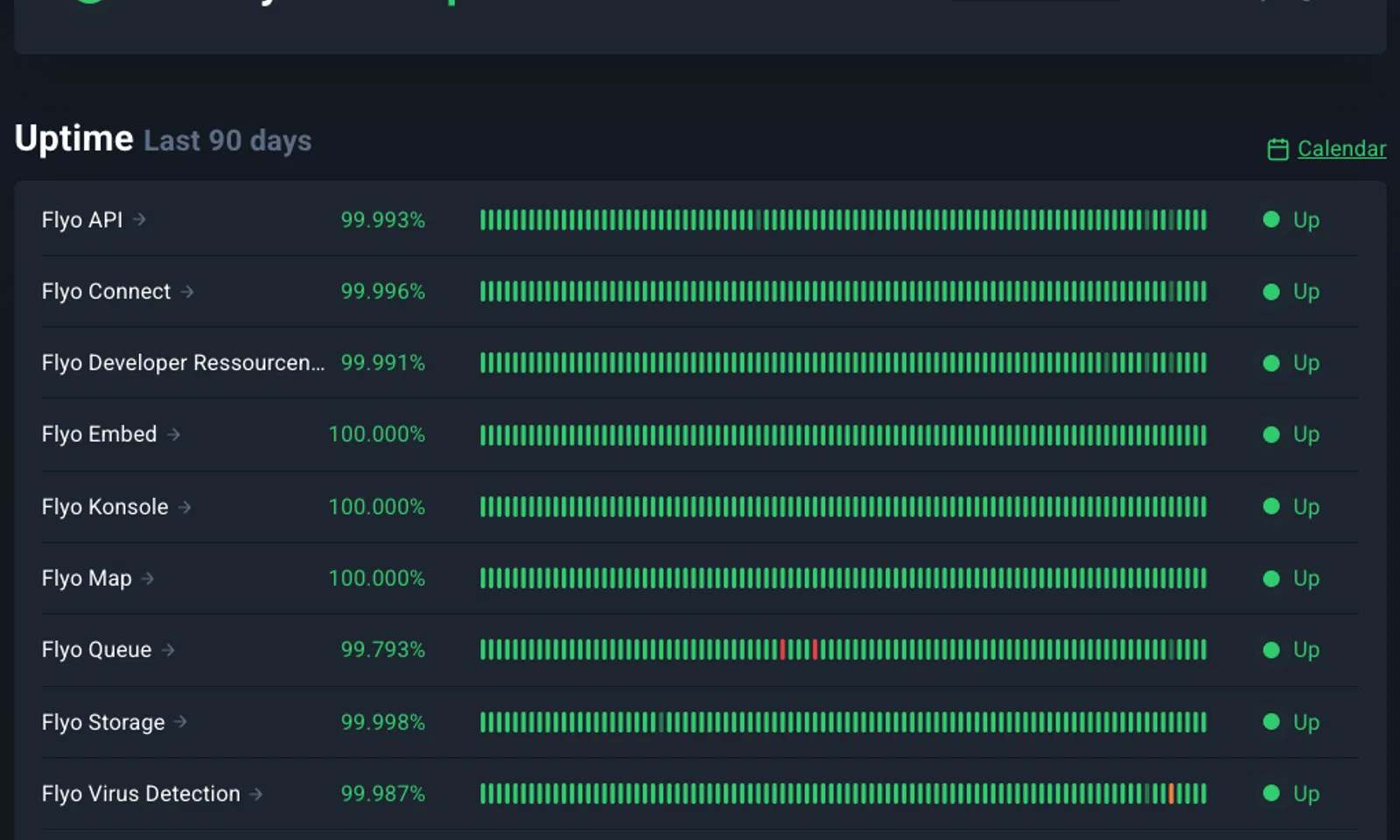Open Flyo Connect service details

106,291
